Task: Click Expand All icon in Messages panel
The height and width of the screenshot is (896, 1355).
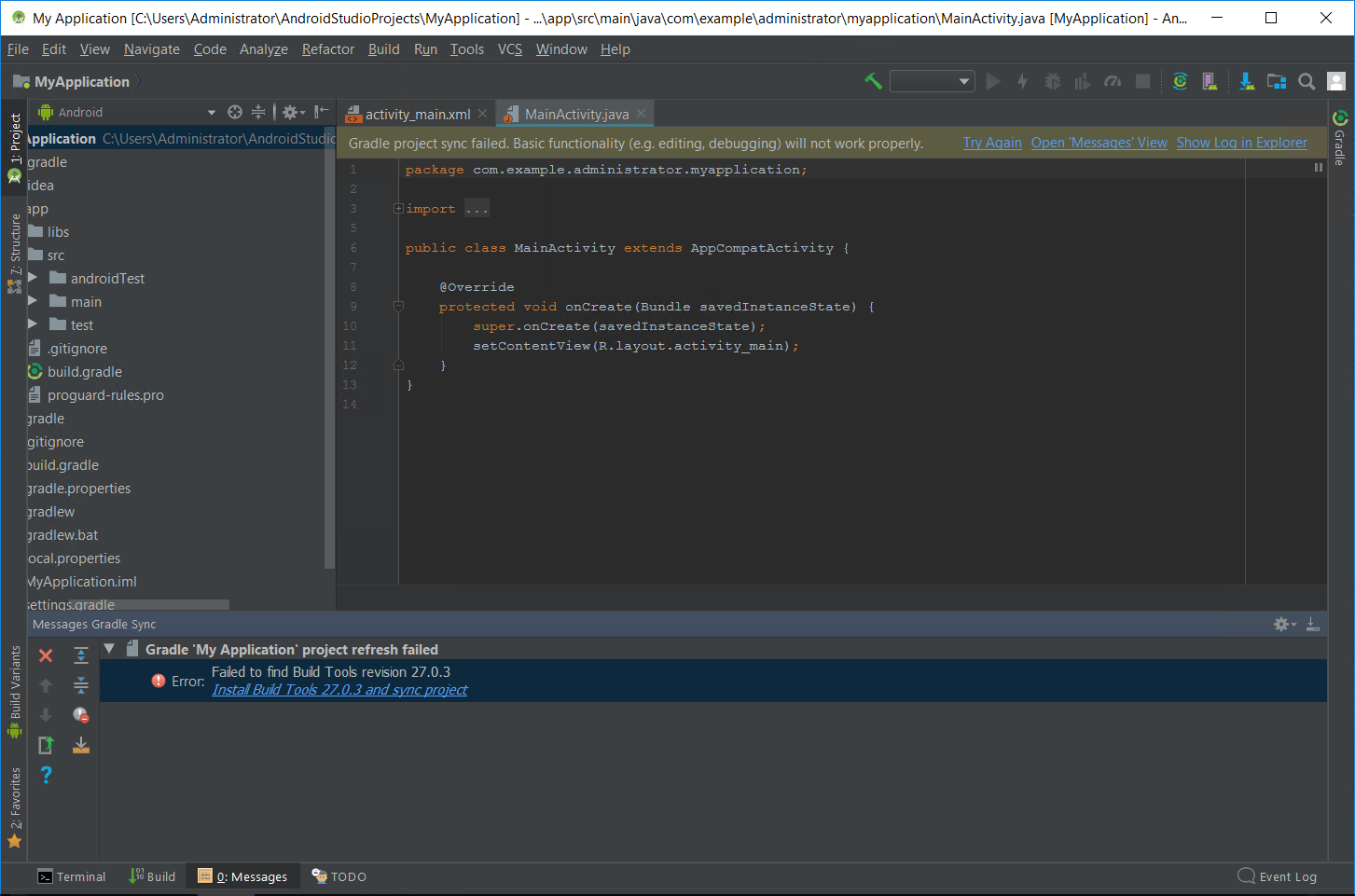Action: 81,655
